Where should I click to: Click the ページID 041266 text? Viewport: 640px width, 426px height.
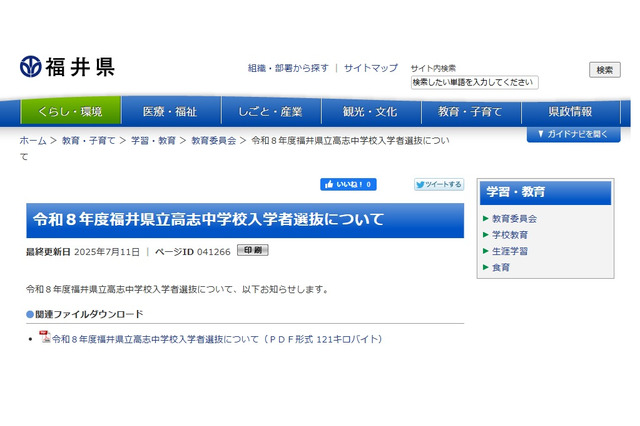(x=193, y=252)
